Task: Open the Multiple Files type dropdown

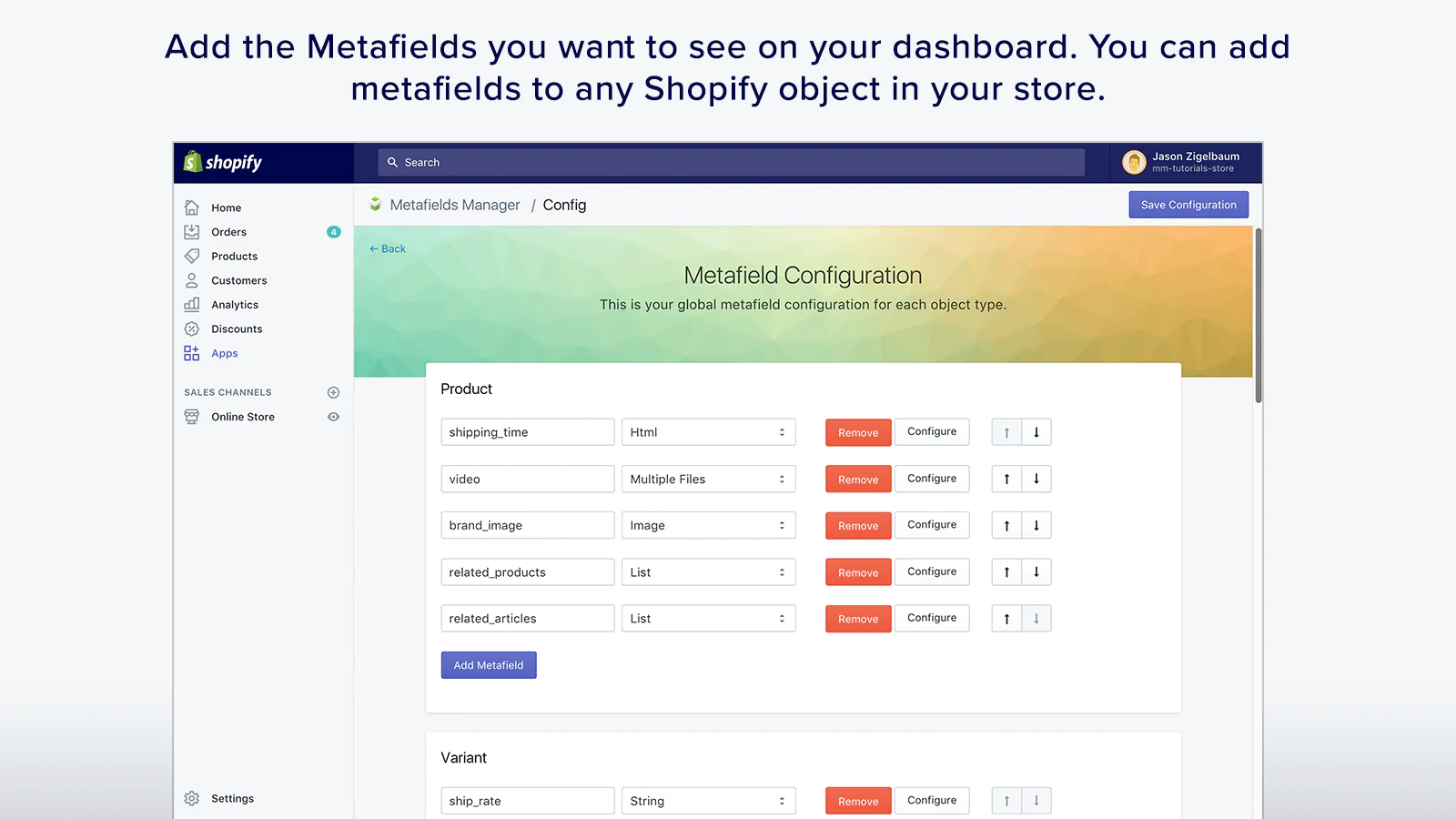Action: pos(709,479)
